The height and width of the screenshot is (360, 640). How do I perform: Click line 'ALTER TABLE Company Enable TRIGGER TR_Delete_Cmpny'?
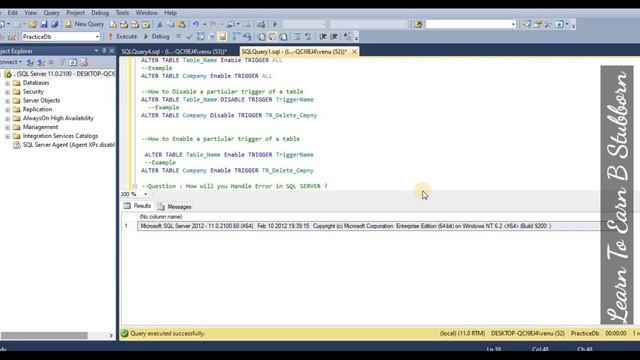click(227, 171)
